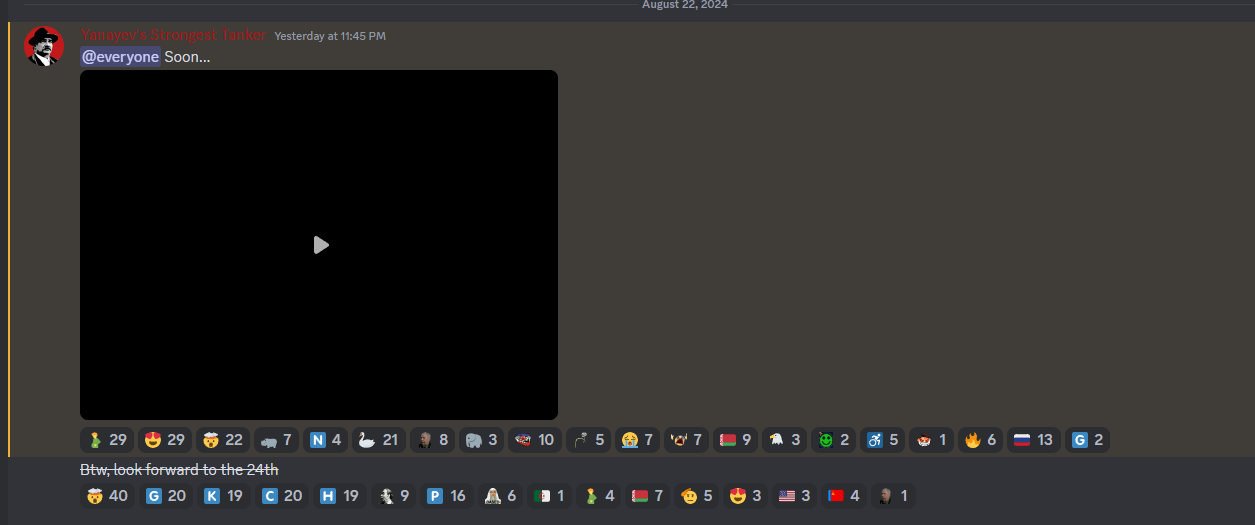Screen dimensions: 1255x525
Task: Click the Yesterday at 11:45 PM timestamp
Action: [x=330, y=36]
